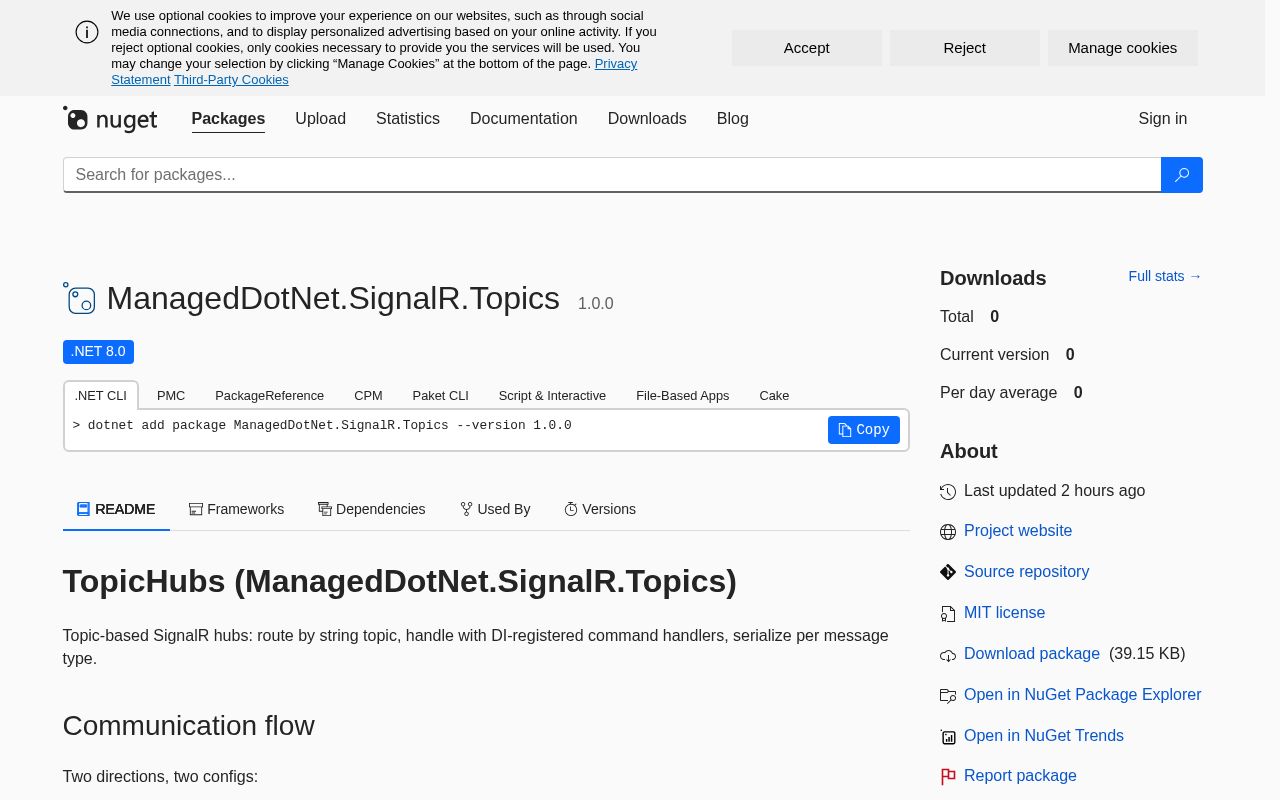
Task: Show the Dependencies tab
Action: 372,509
